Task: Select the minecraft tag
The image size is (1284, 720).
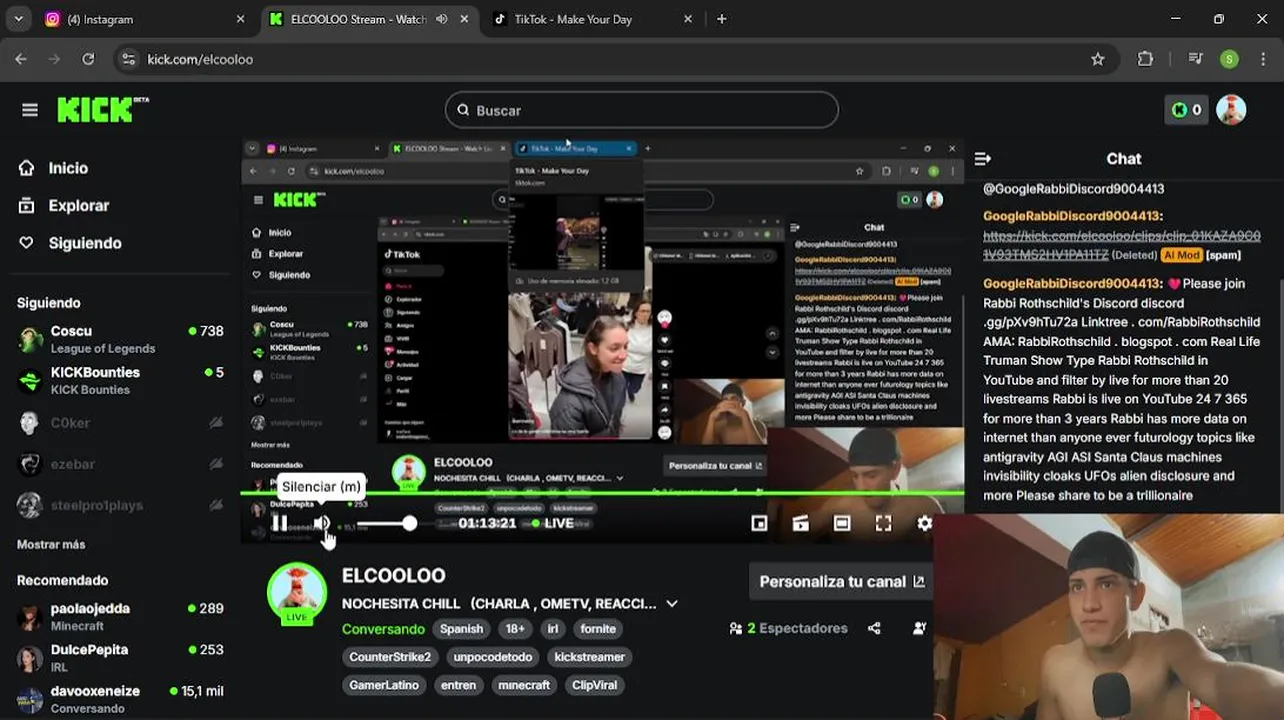Action: click(524, 685)
